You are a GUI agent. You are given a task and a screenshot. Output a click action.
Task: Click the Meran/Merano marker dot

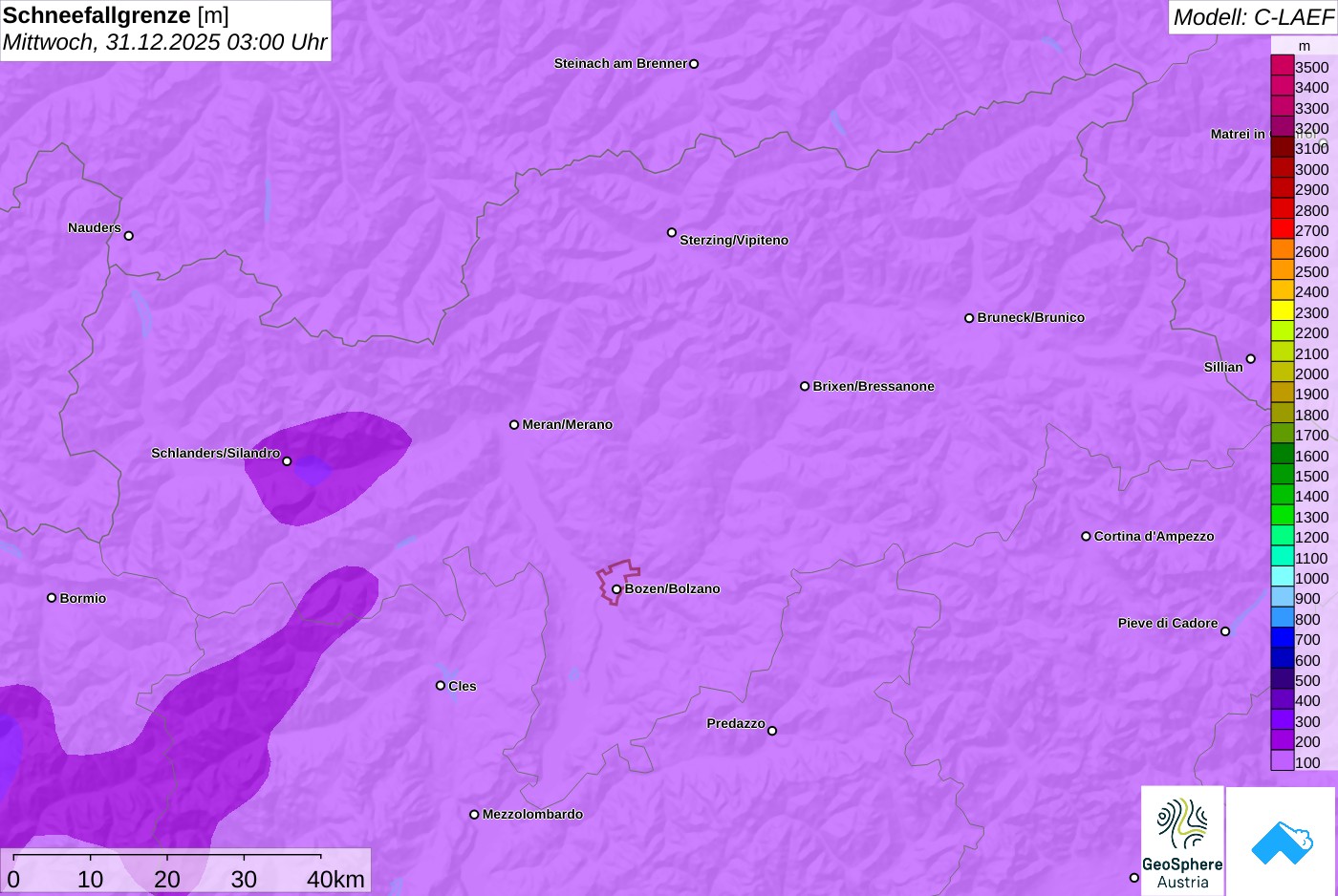[x=514, y=425]
